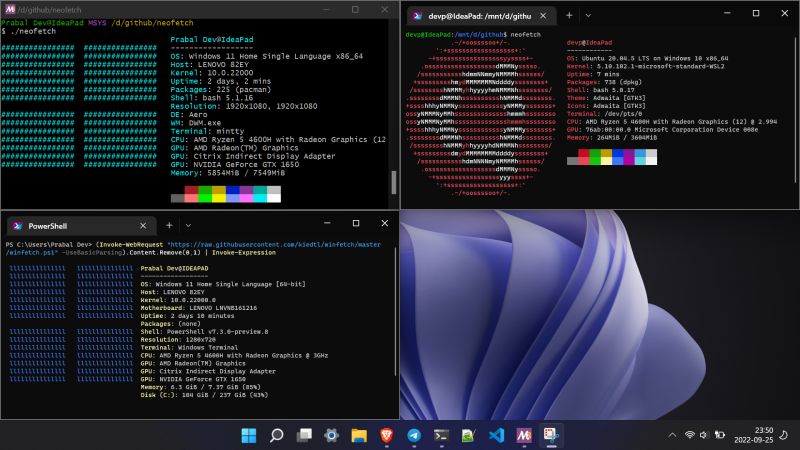Maximize the PowerShell terminal window
This screenshot has height=450, width=800.
[356, 223]
